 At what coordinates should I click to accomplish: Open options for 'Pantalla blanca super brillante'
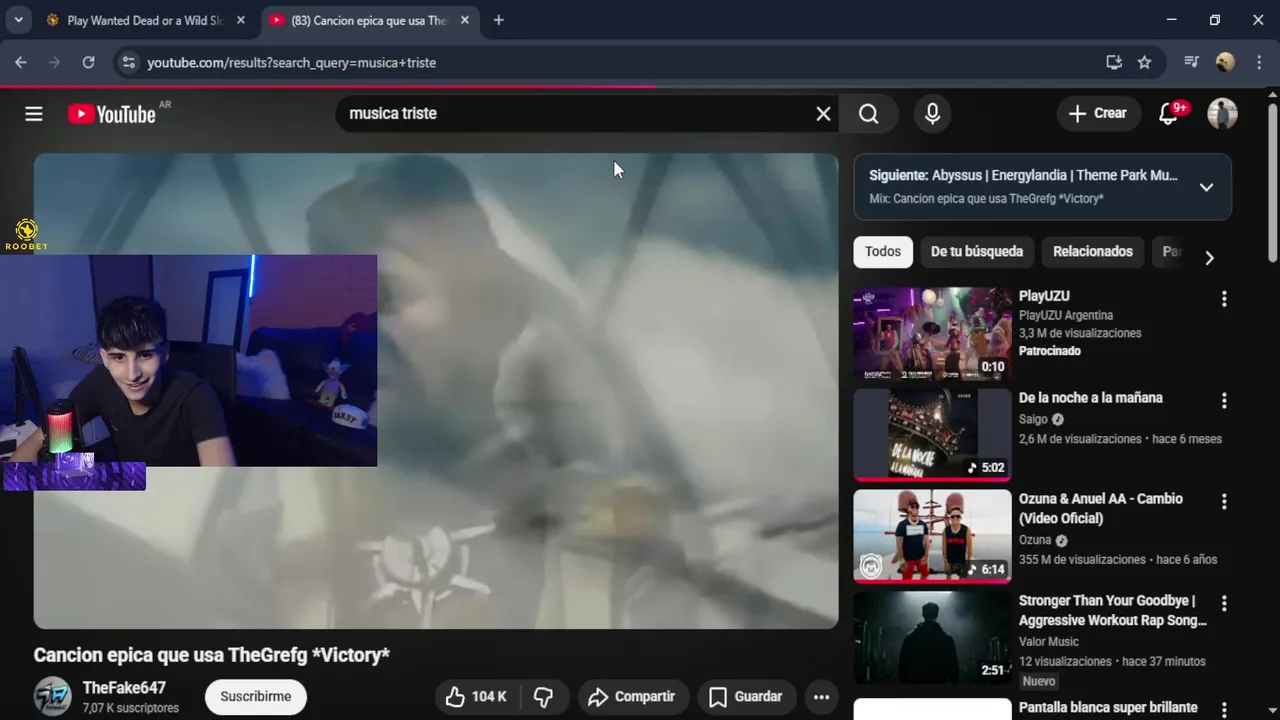click(x=1224, y=709)
